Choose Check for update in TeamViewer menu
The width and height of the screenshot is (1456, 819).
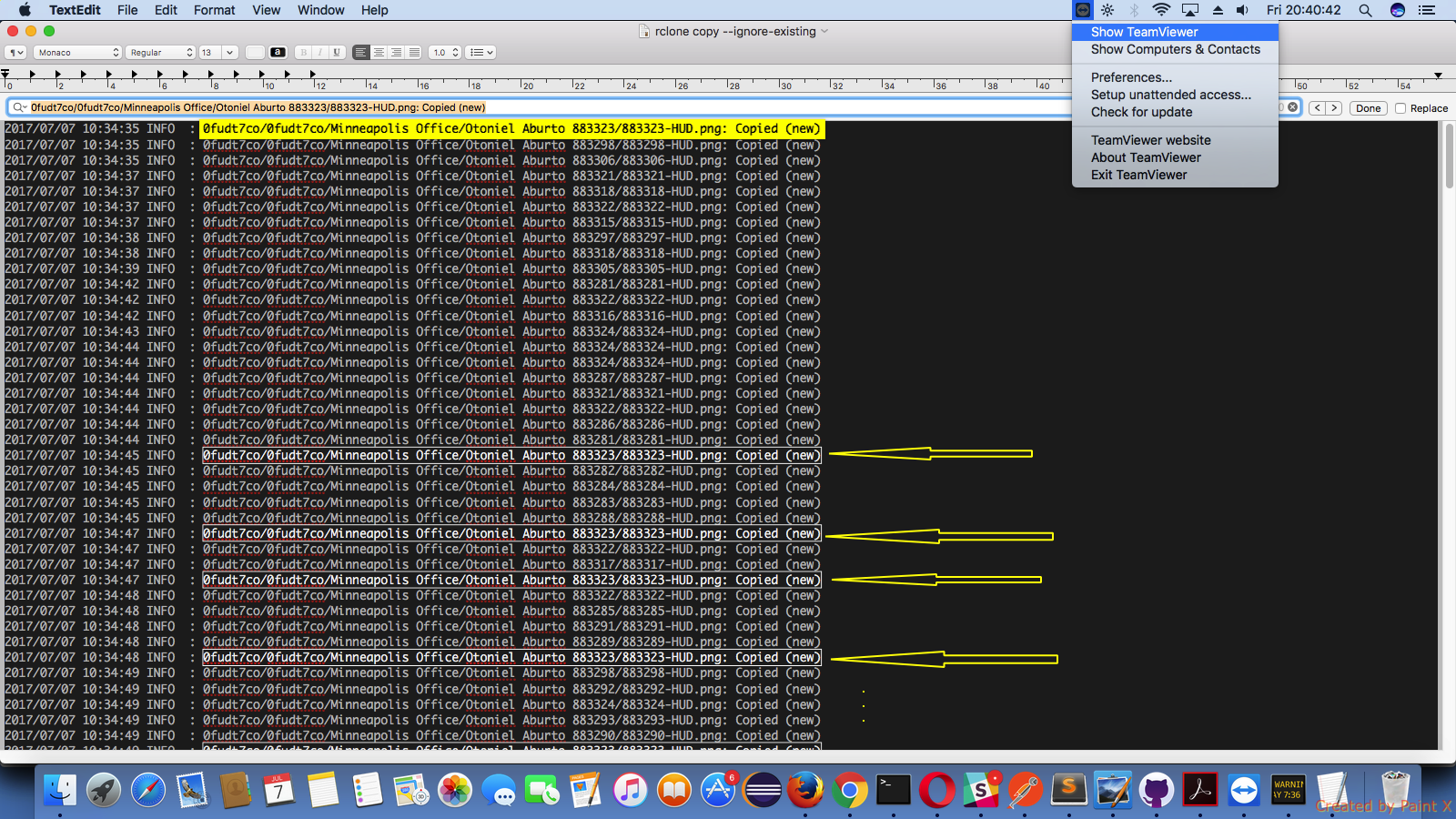coord(1140,112)
